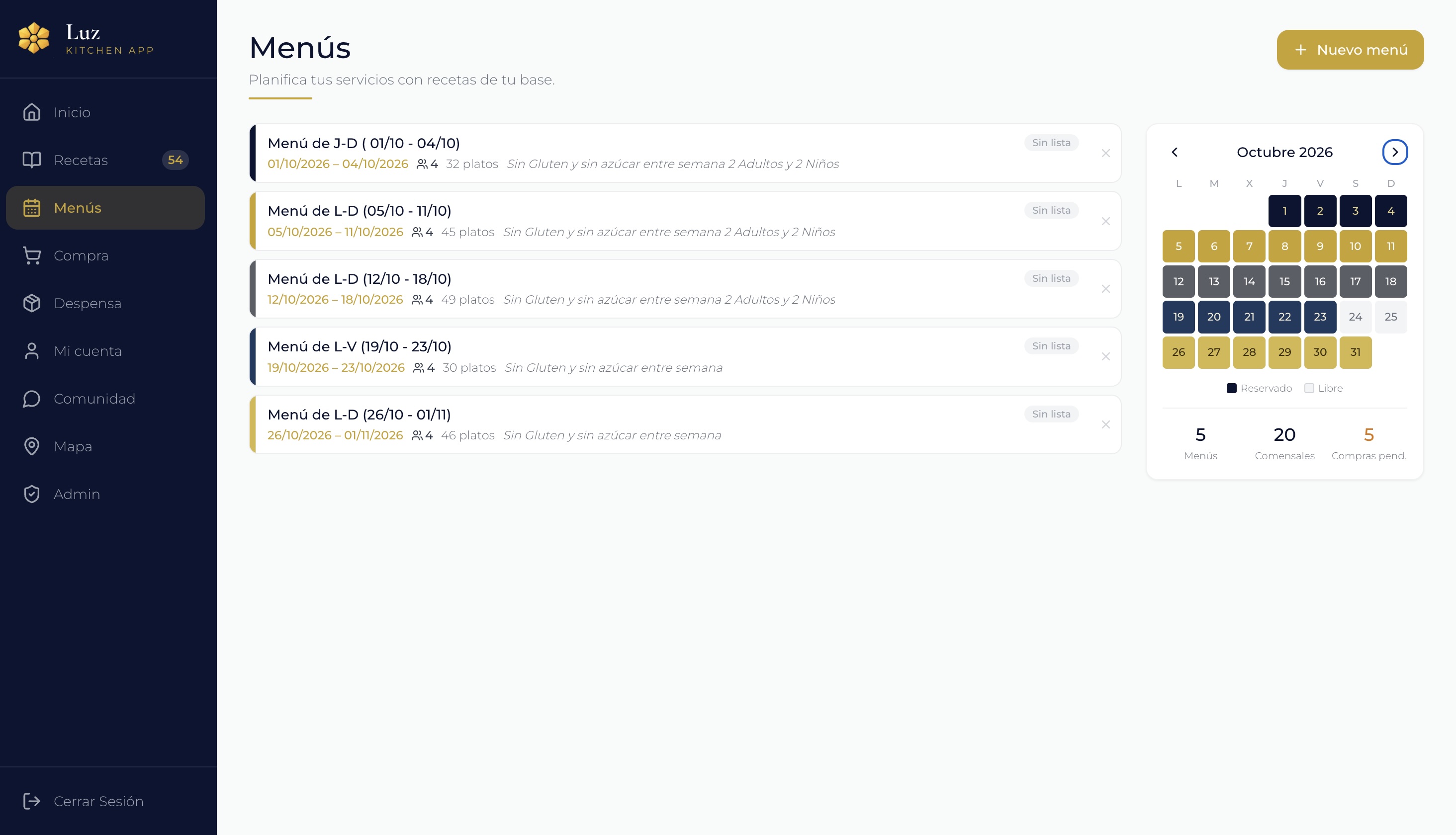Click the Nuevo menú button
1456x835 pixels.
pyautogui.click(x=1350, y=50)
